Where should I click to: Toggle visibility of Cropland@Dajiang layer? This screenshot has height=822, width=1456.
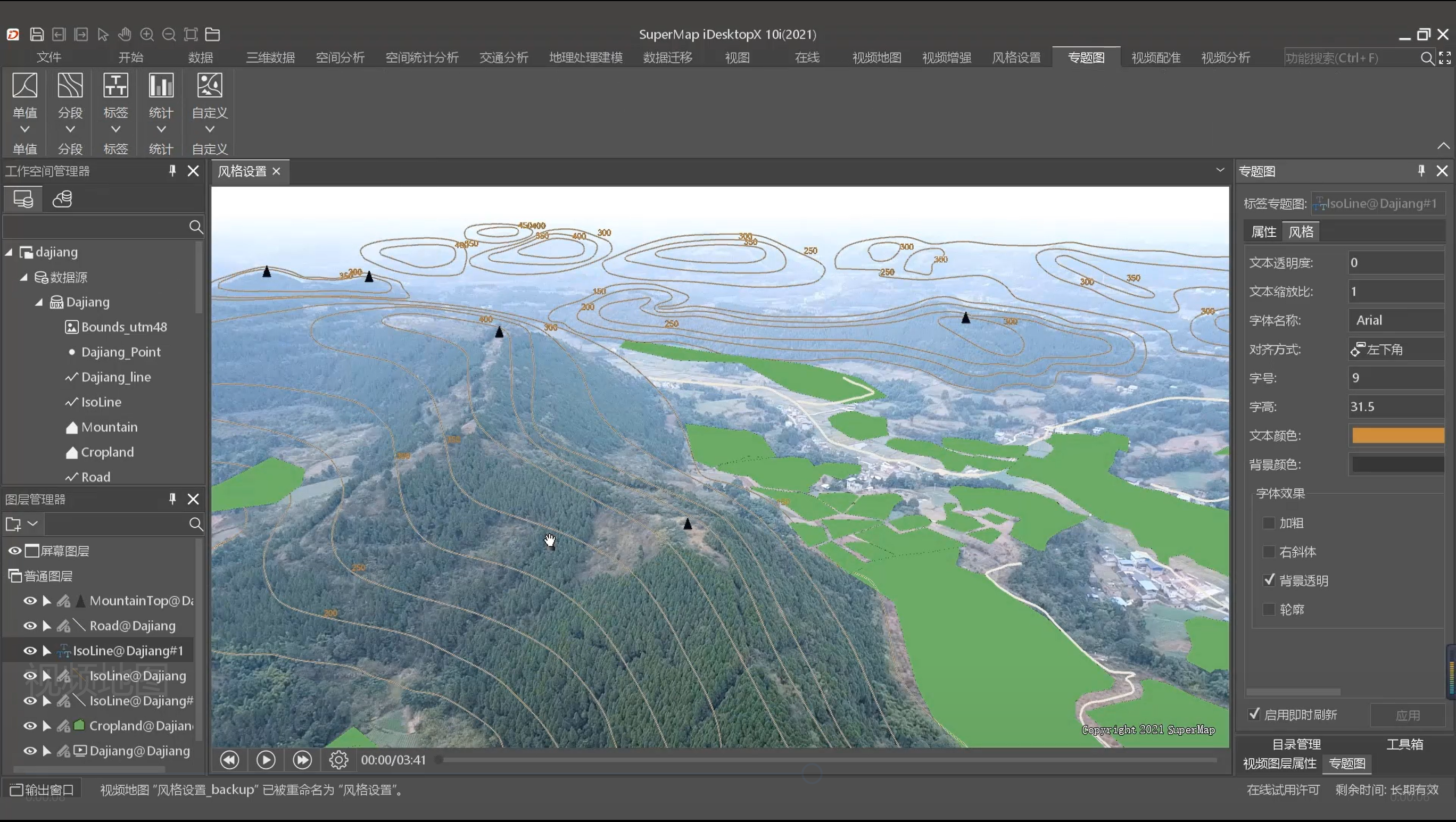pos(30,725)
